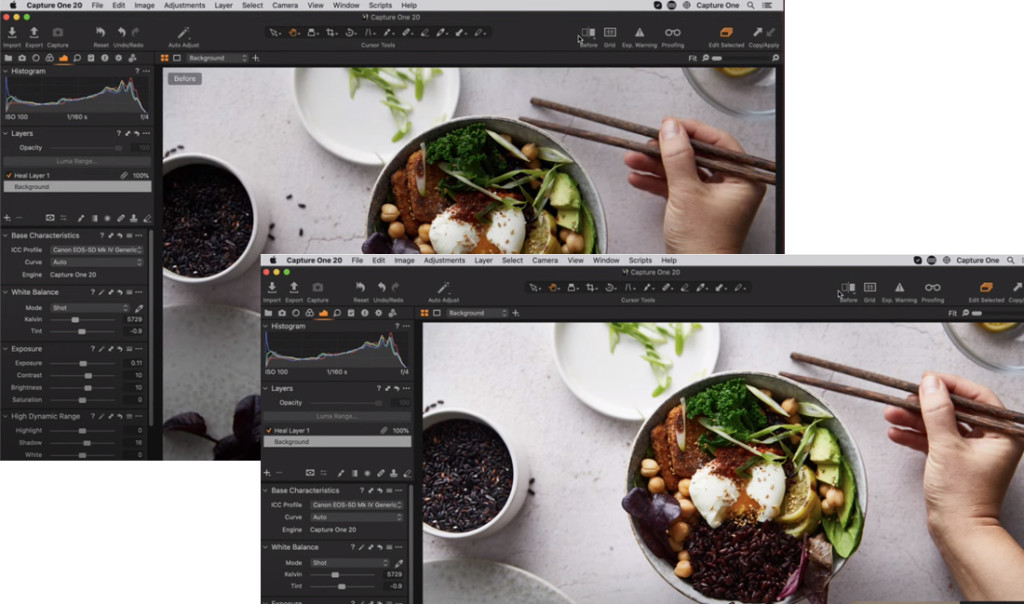Viewport: 1024px width, 604px height.
Task: Uncheck Heal Layer 1 in the front window
Action: [268, 431]
